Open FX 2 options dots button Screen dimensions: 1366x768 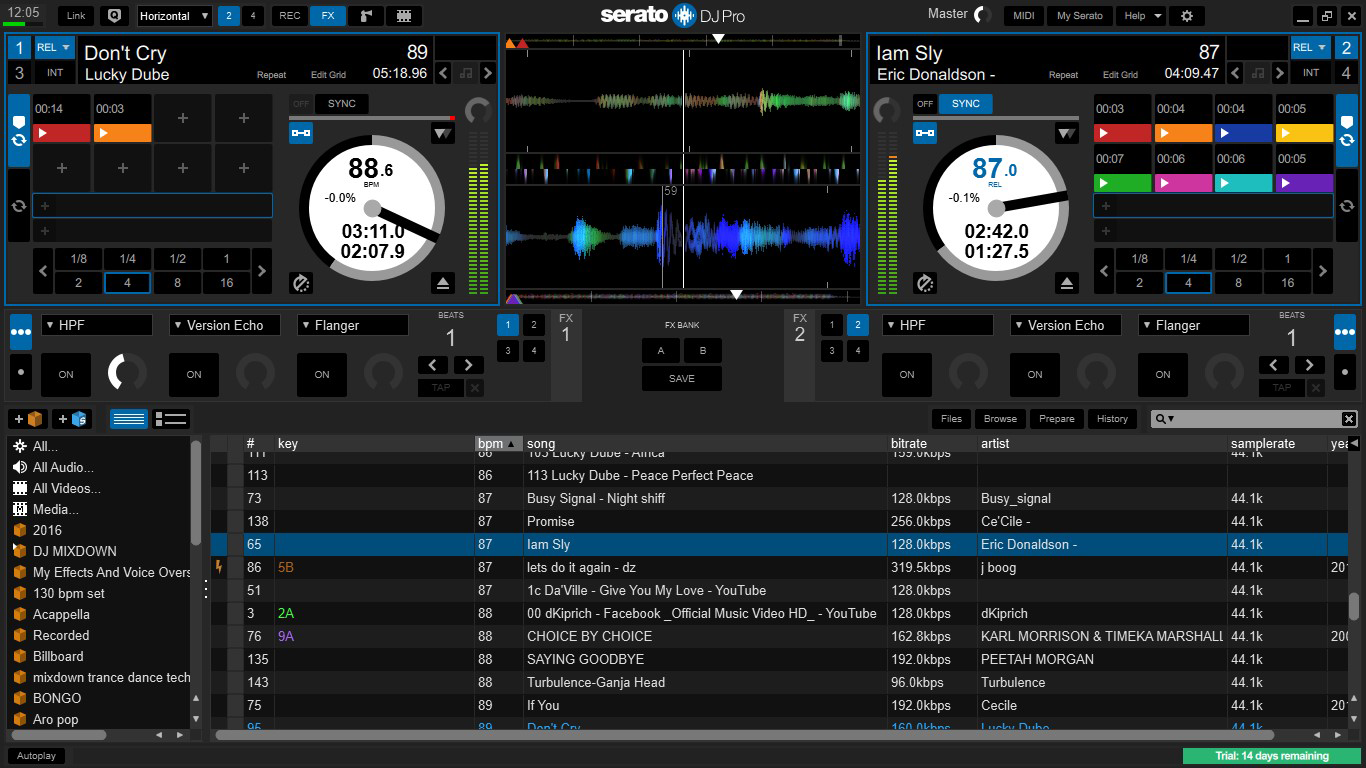tap(1345, 331)
